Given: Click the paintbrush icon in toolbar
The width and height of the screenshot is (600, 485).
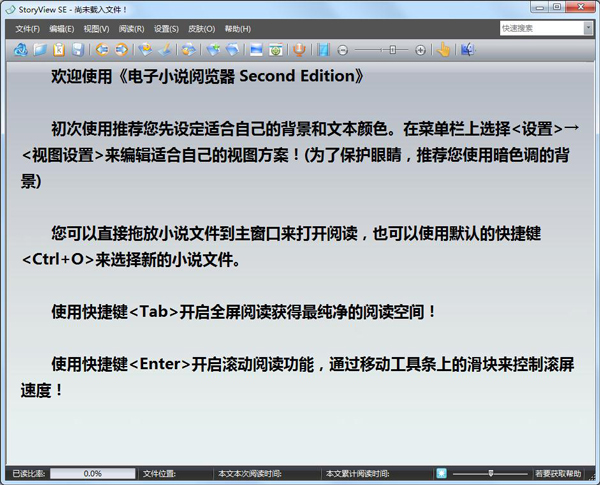Looking at the screenshot, I should point(165,50).
